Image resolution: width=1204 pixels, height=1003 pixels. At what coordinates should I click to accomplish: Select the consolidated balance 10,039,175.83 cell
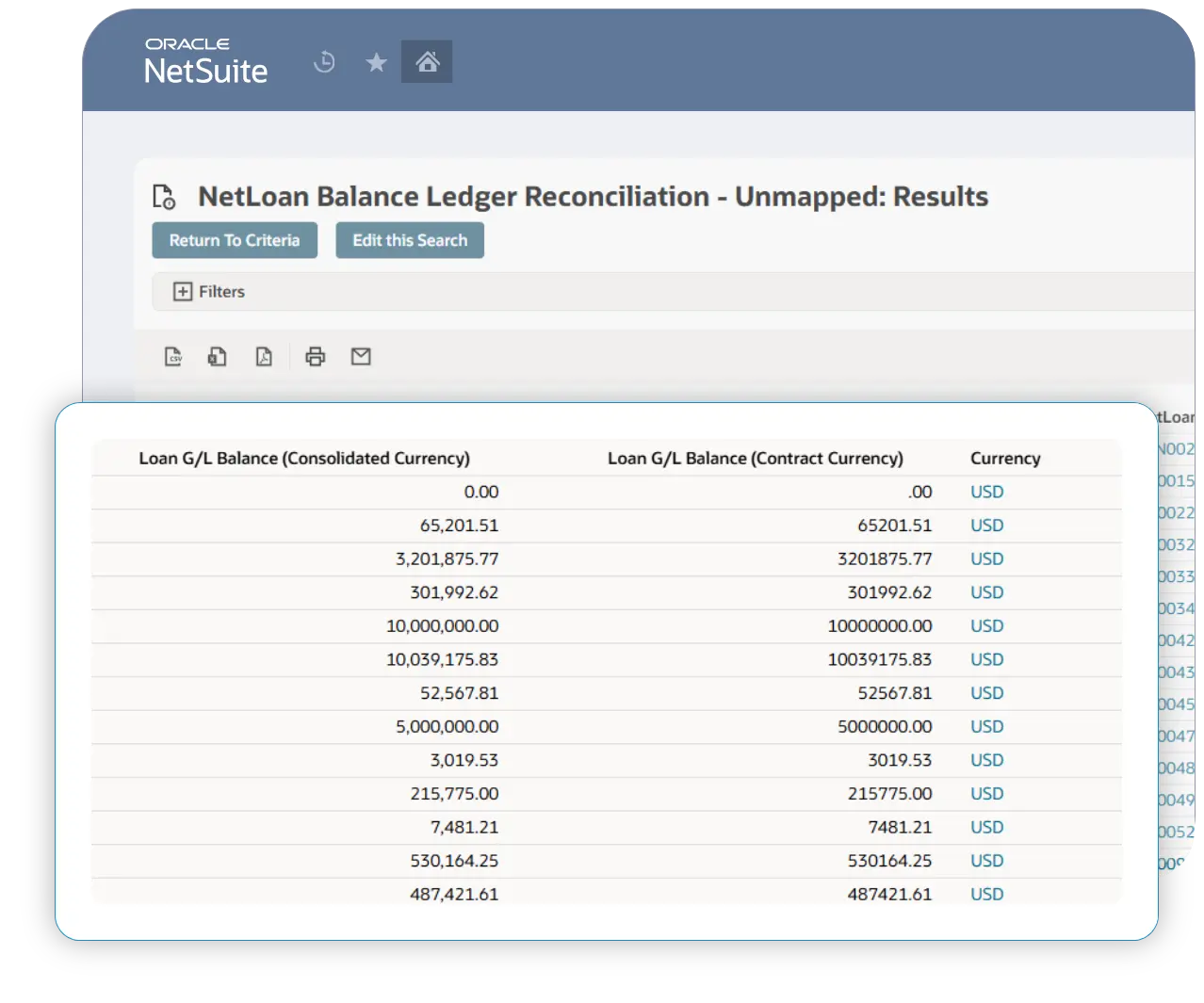(443, 659)
